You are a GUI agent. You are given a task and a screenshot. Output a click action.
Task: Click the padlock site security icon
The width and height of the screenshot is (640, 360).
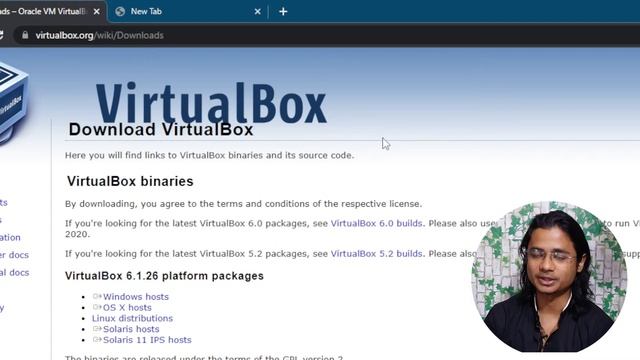point(25,35)
